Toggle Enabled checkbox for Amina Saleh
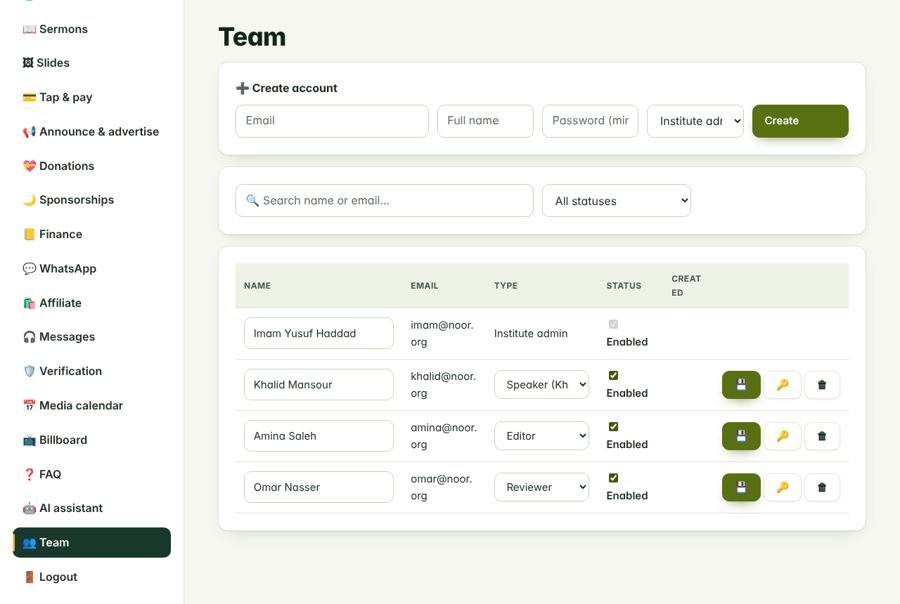Screen dimensions: 900x604 (x=613, y=427)
